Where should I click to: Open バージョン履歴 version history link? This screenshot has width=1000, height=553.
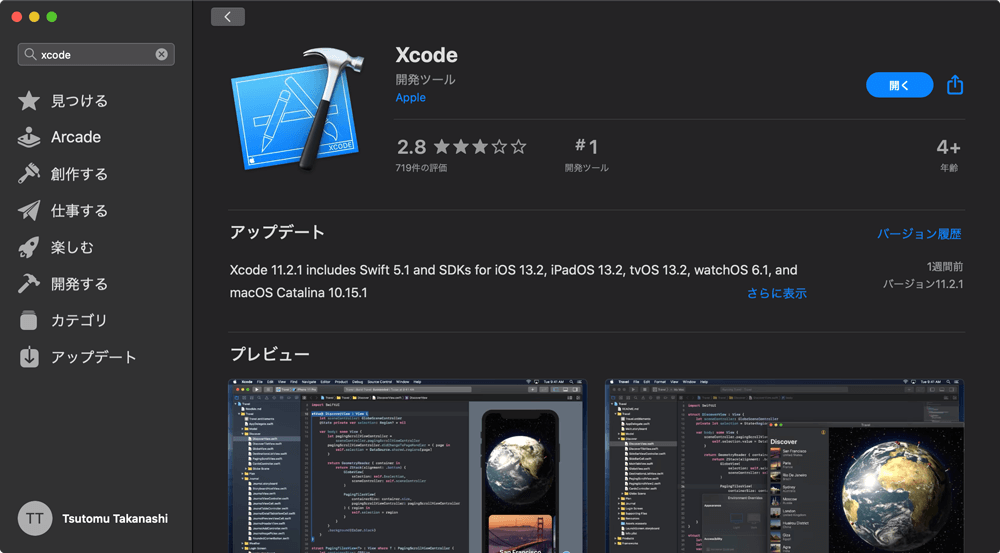pos(918,234)
